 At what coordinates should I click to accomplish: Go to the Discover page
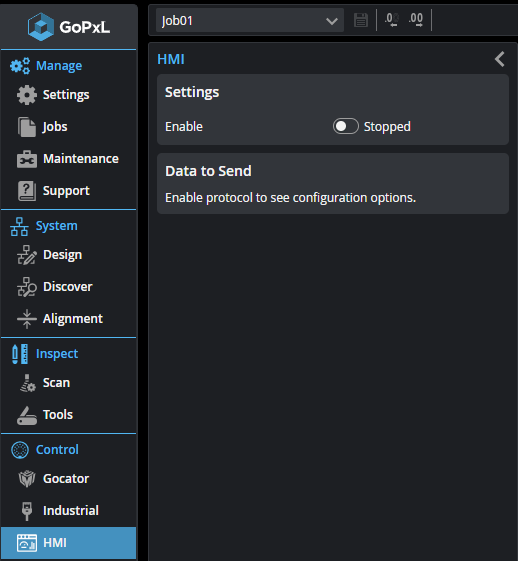click(x=69, y=287)
